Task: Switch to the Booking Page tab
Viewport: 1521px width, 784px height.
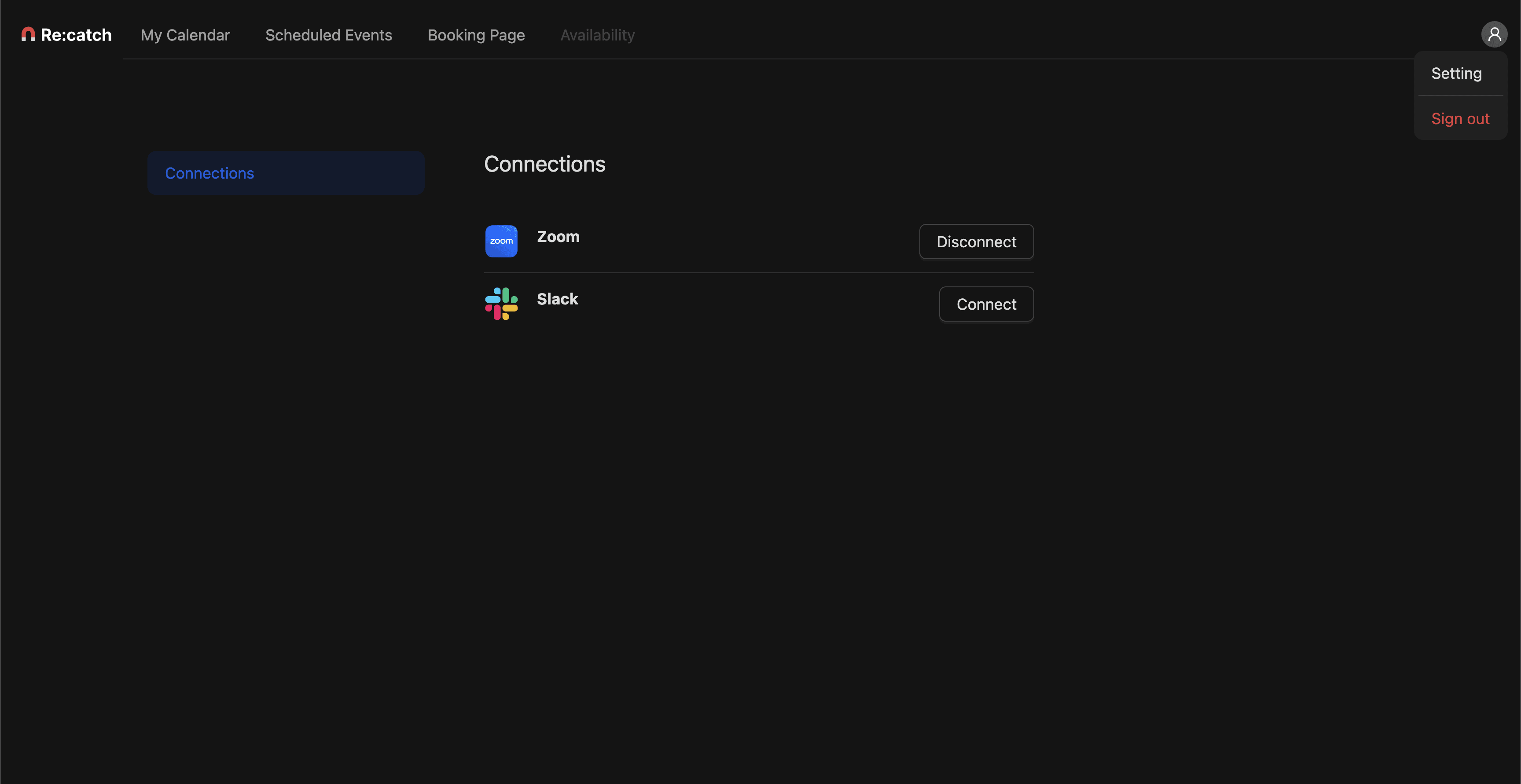Action: [476, 36]
